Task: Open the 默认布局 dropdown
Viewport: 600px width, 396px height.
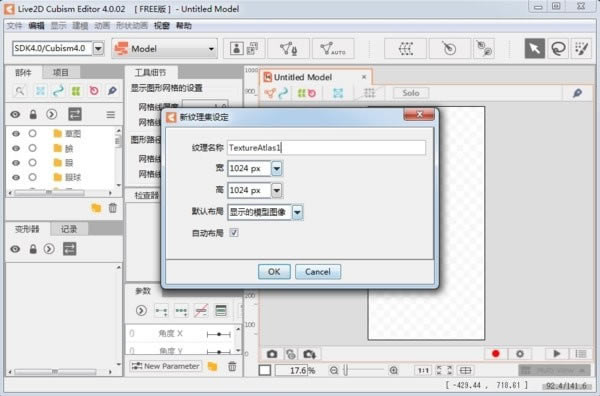Action: [x=297, y=212]
